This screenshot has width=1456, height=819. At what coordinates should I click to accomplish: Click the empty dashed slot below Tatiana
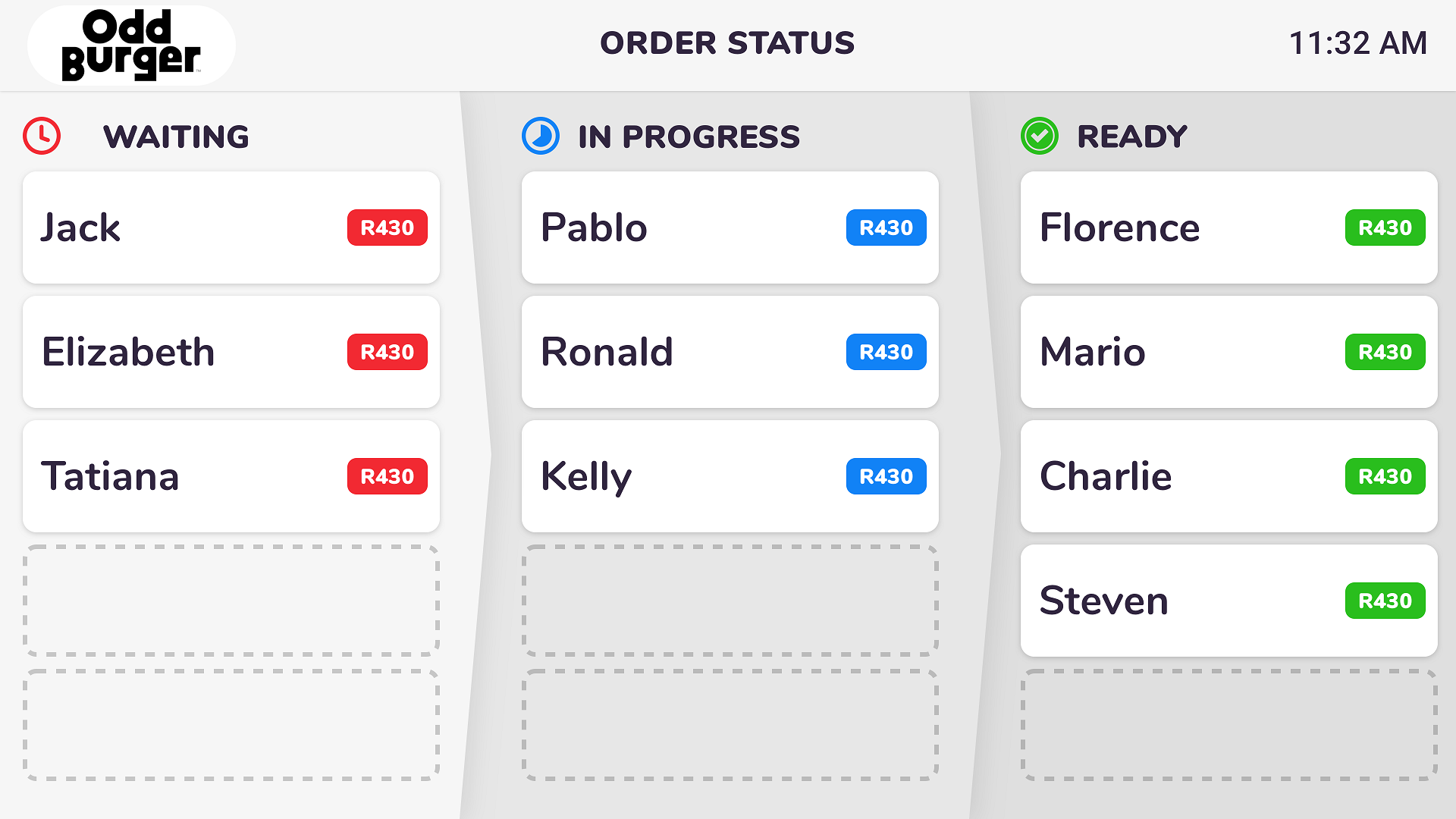click(231, 600)
